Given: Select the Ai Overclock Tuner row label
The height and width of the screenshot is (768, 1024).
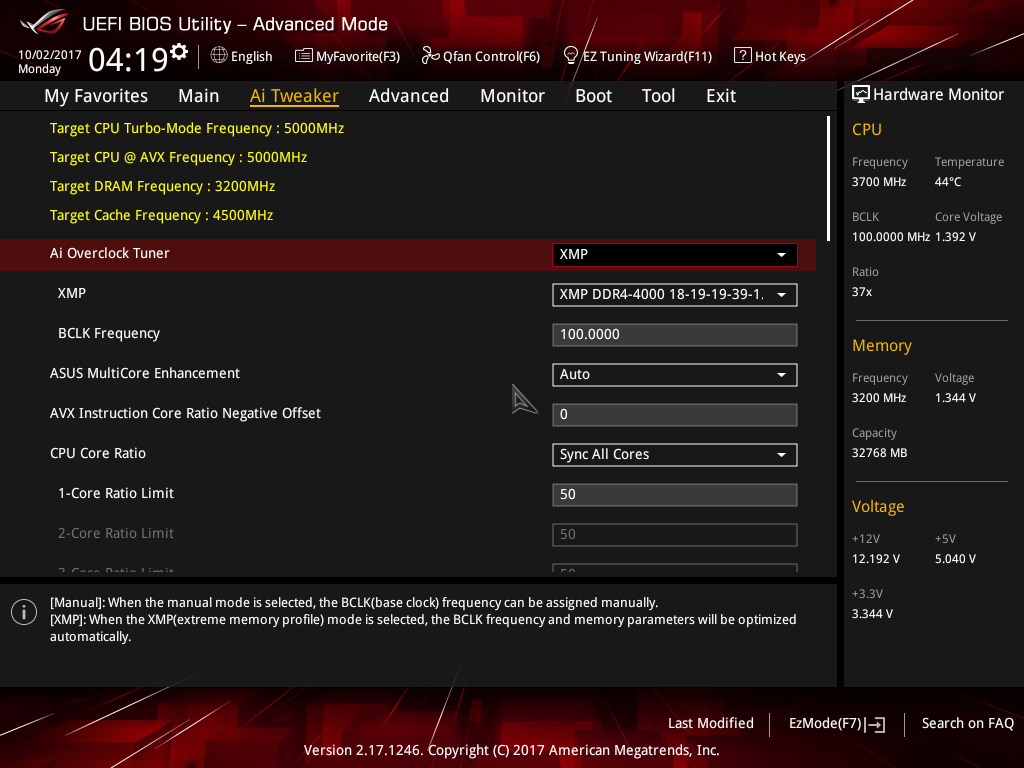Looking at the screenshot, I should 110,253.
